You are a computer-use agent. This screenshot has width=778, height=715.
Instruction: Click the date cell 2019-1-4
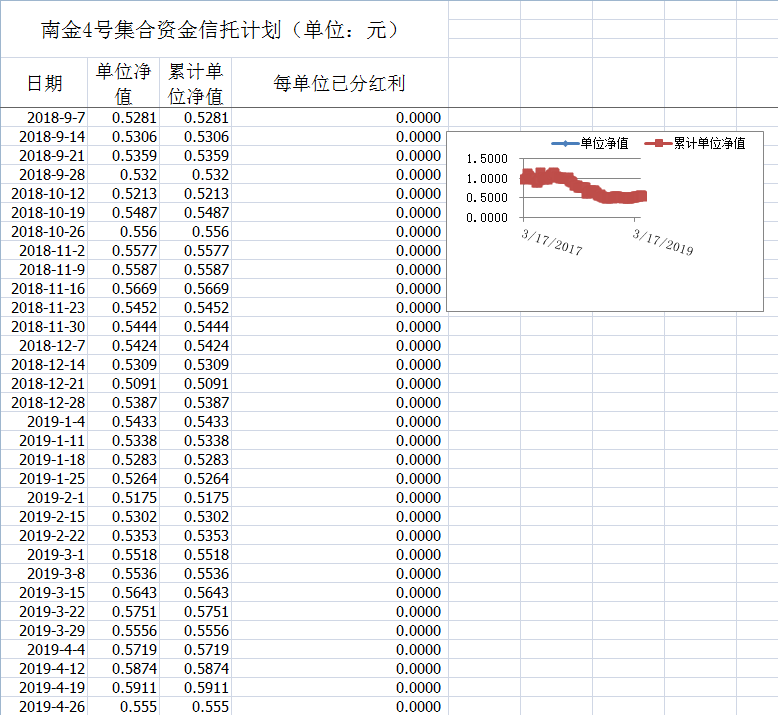[44, 421]
